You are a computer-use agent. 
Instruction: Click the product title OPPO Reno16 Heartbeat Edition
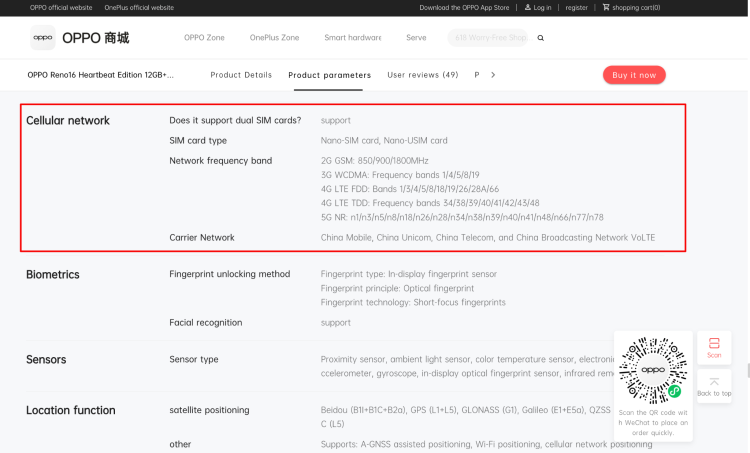pos(100,75)
